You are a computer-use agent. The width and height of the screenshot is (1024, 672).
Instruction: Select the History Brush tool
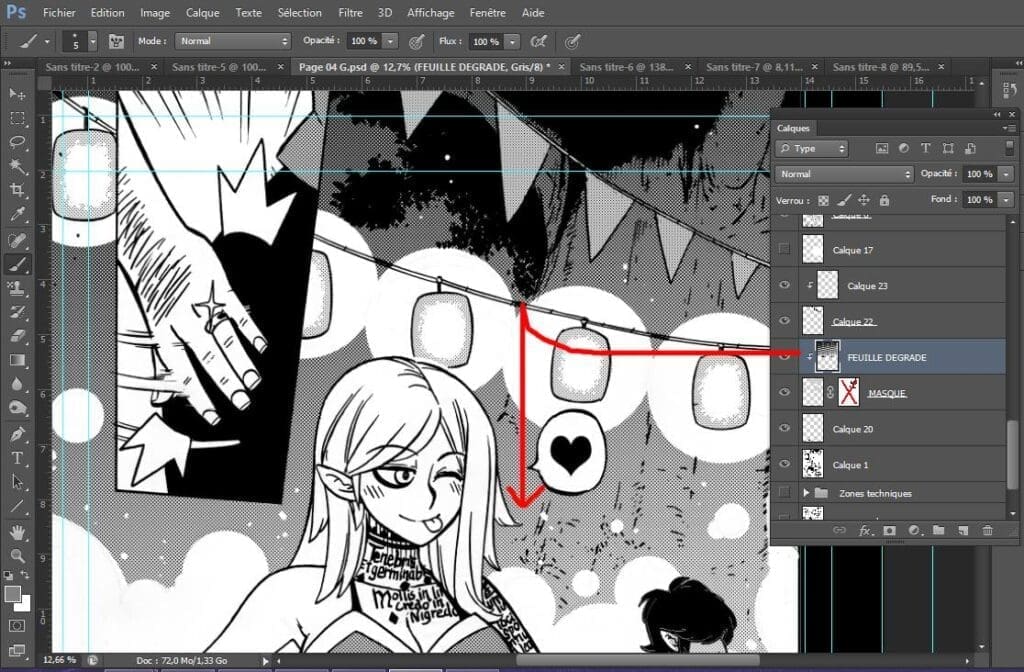[x=17, y=312]
